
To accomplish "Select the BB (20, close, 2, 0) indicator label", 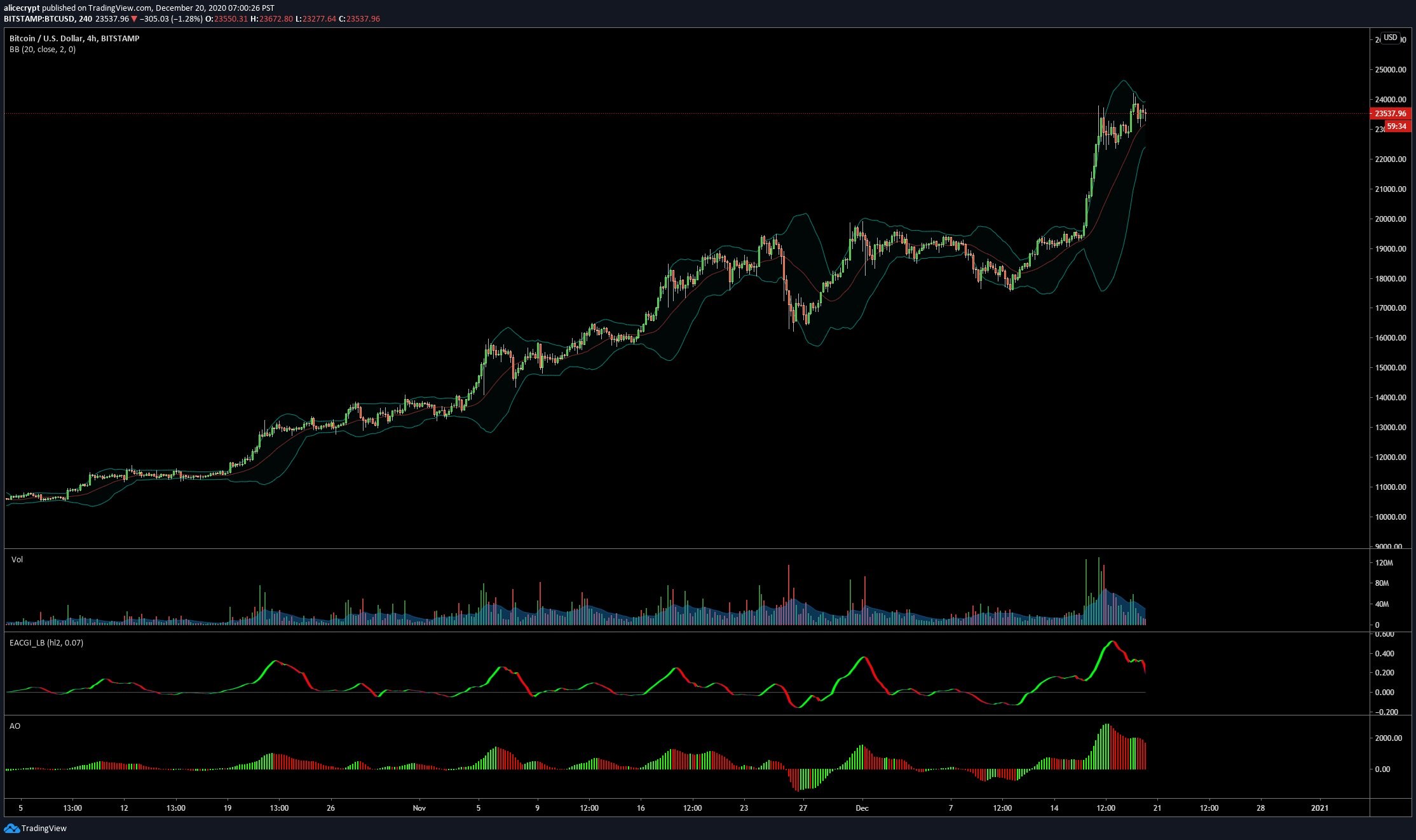I will pos(43,50).
